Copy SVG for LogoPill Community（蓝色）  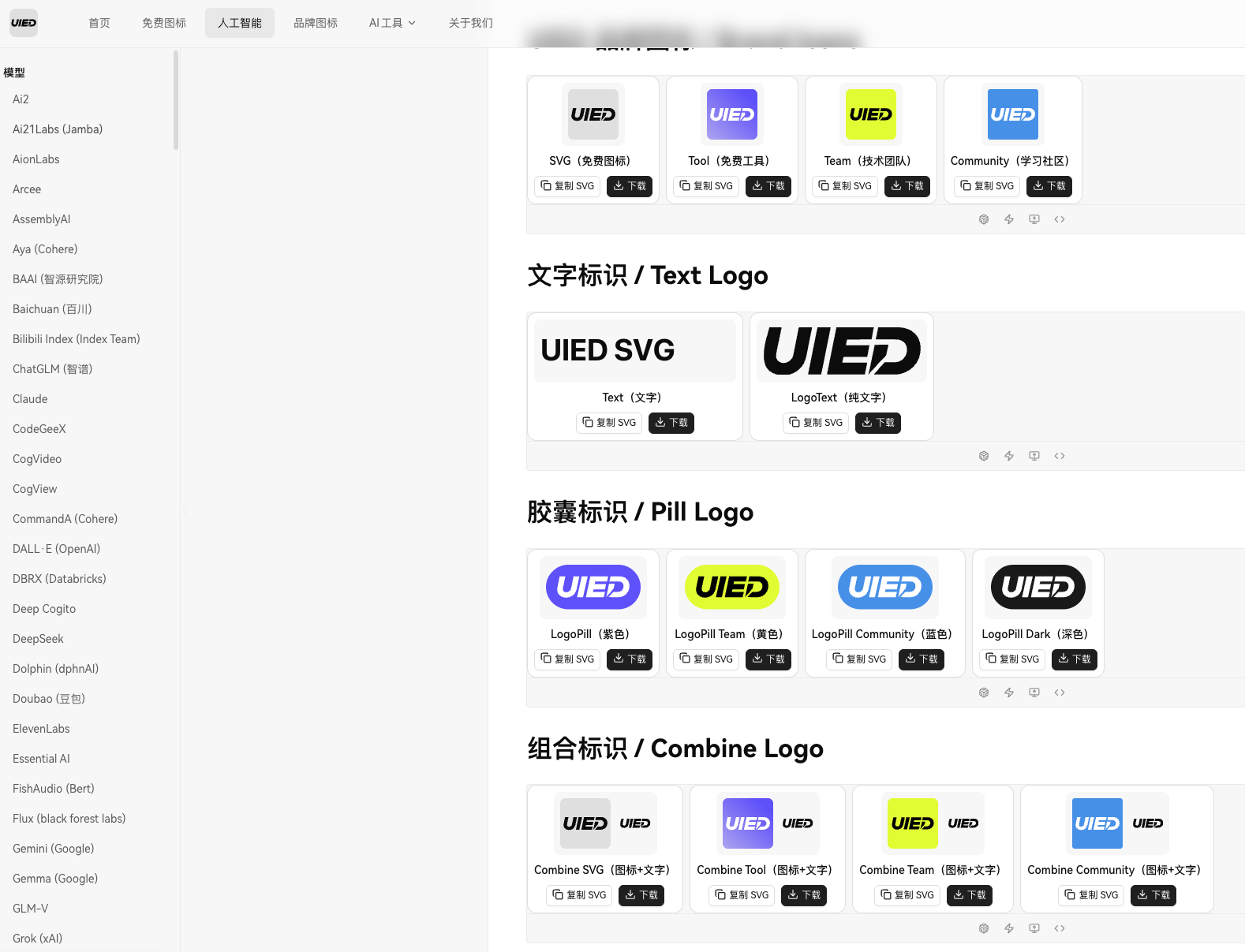[859, 659]
